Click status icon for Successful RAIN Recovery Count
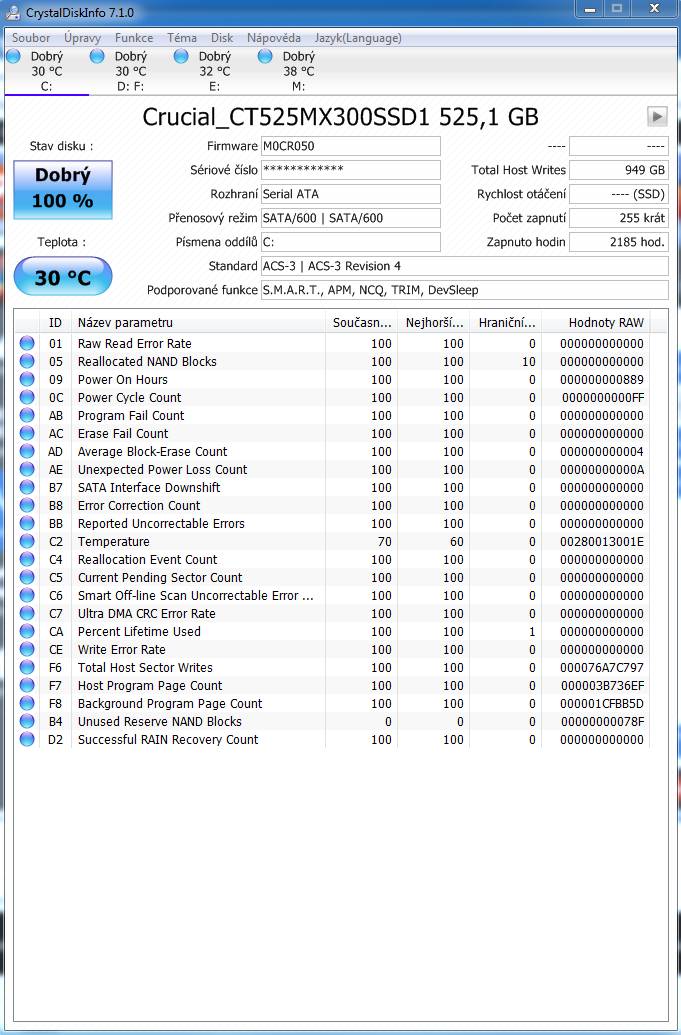 [27, 739]
